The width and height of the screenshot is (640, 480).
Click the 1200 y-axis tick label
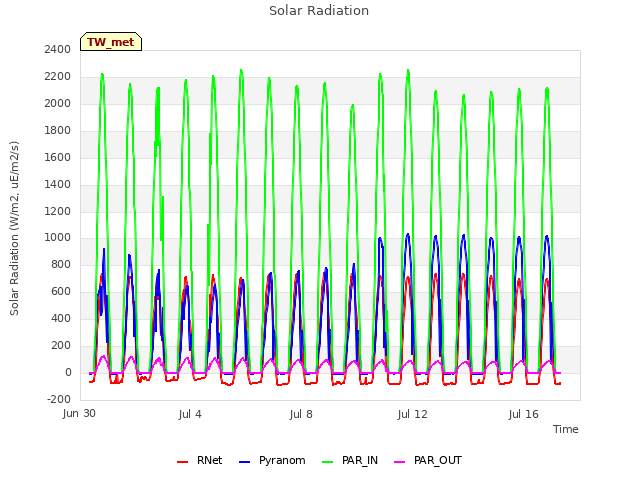pos(58,211)
